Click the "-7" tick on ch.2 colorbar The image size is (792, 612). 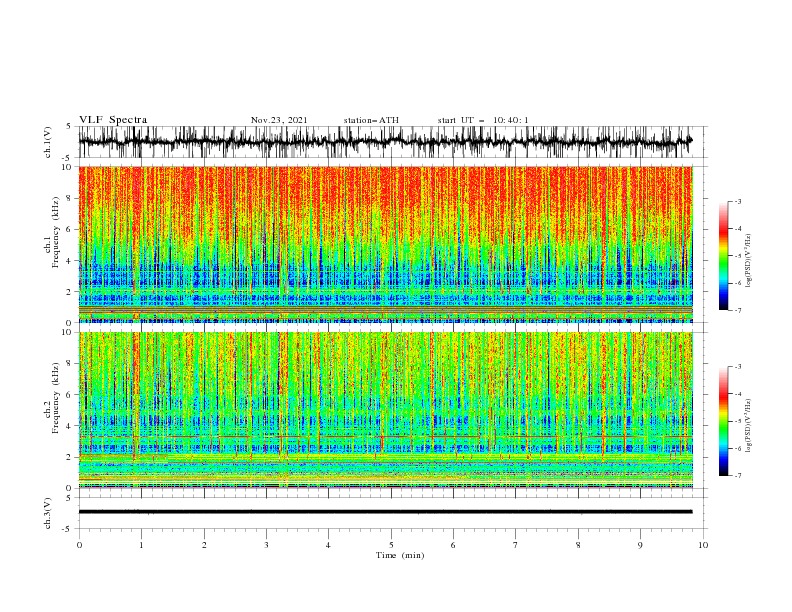tap(738, 476)
